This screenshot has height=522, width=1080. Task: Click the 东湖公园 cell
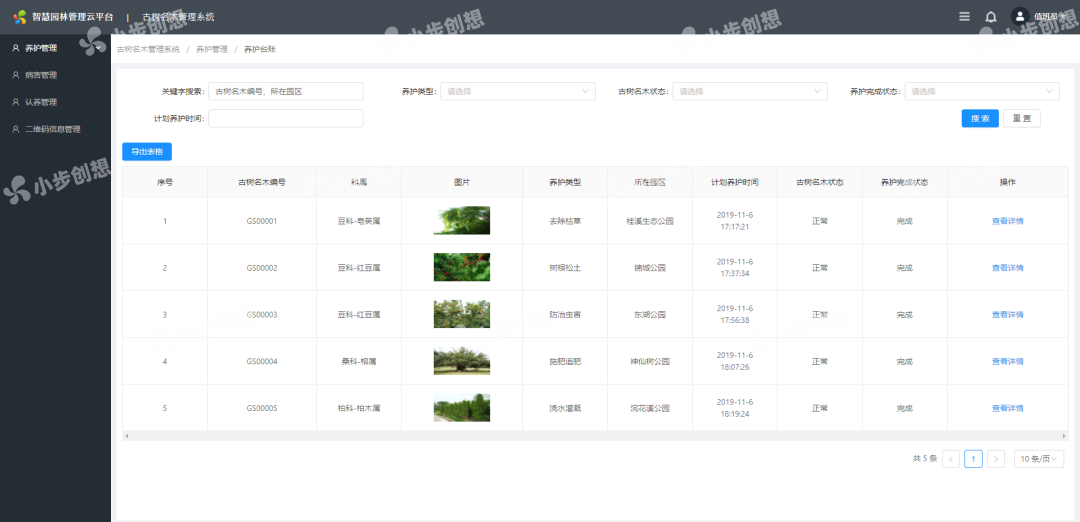tap(650, 315)
